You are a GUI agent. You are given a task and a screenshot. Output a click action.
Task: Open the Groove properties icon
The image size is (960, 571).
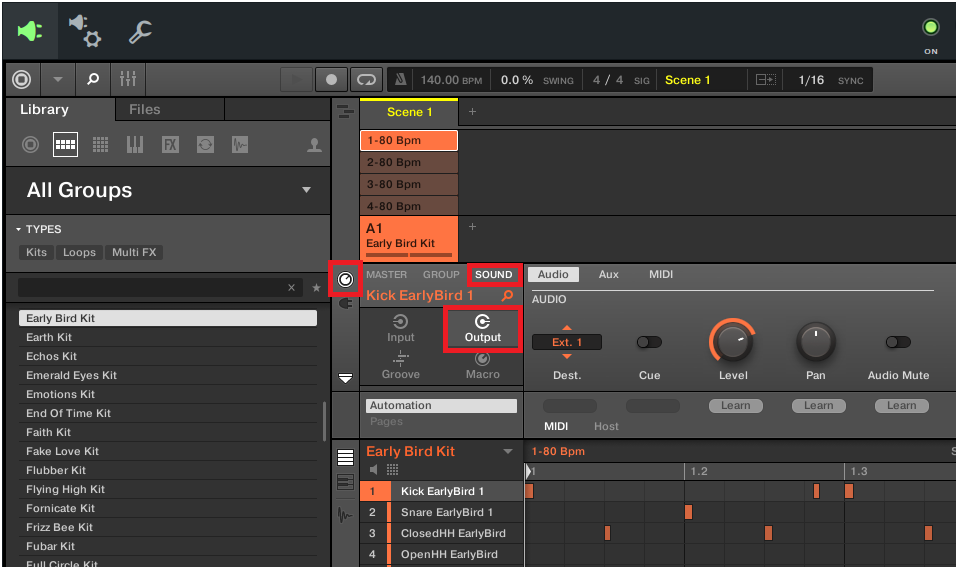coord(401,364)
